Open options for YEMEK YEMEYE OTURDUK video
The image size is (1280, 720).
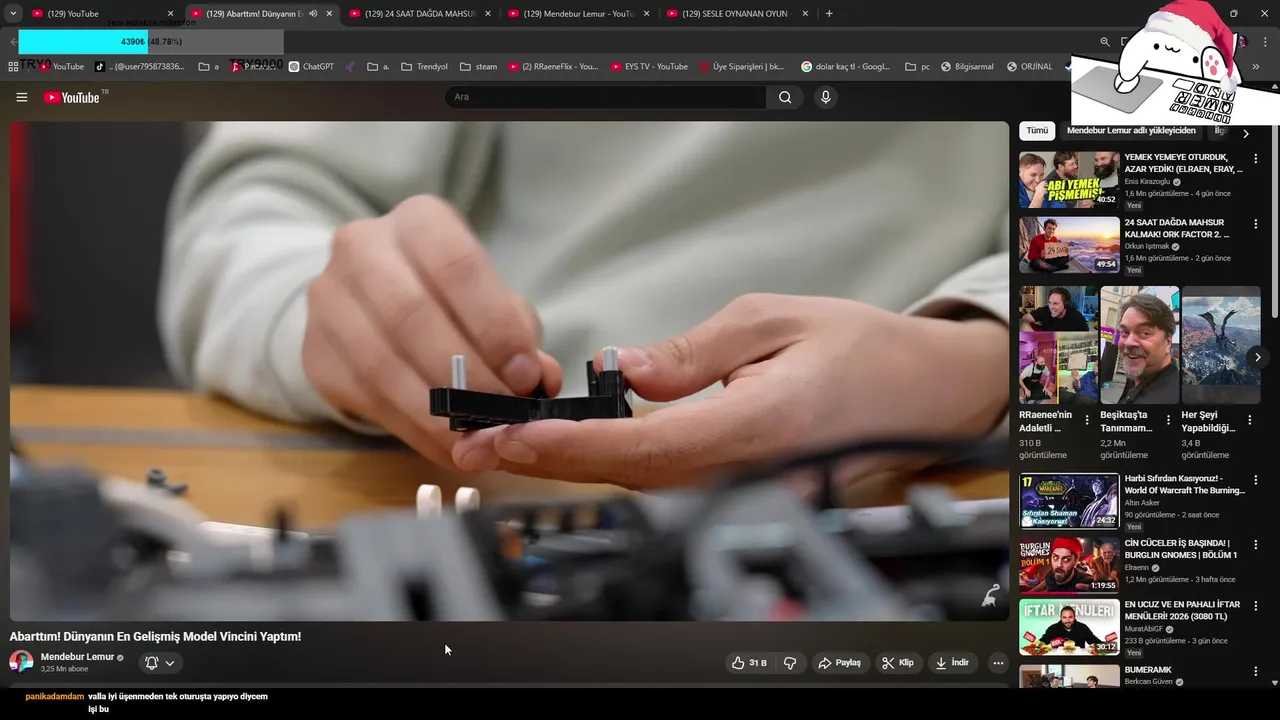[1256, 159]
